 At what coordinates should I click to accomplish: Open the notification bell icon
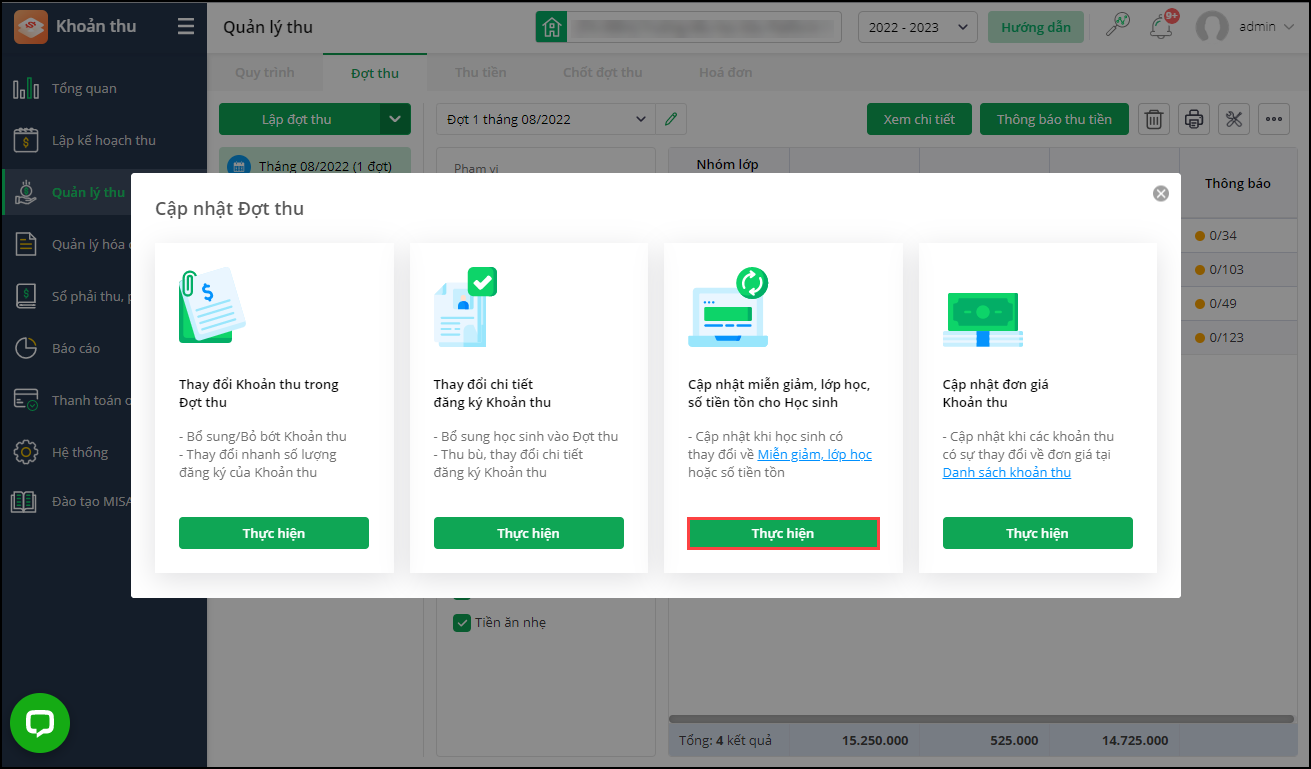(x=1161, y=27)
